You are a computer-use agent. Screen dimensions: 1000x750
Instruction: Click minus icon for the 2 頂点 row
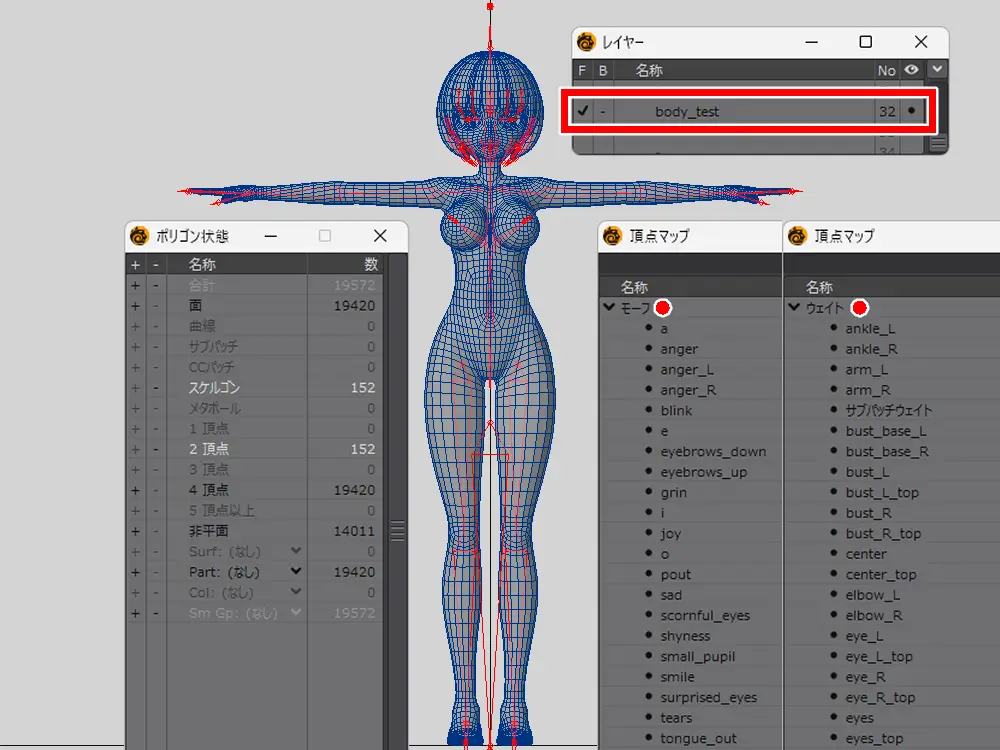(x=155, y=449)
